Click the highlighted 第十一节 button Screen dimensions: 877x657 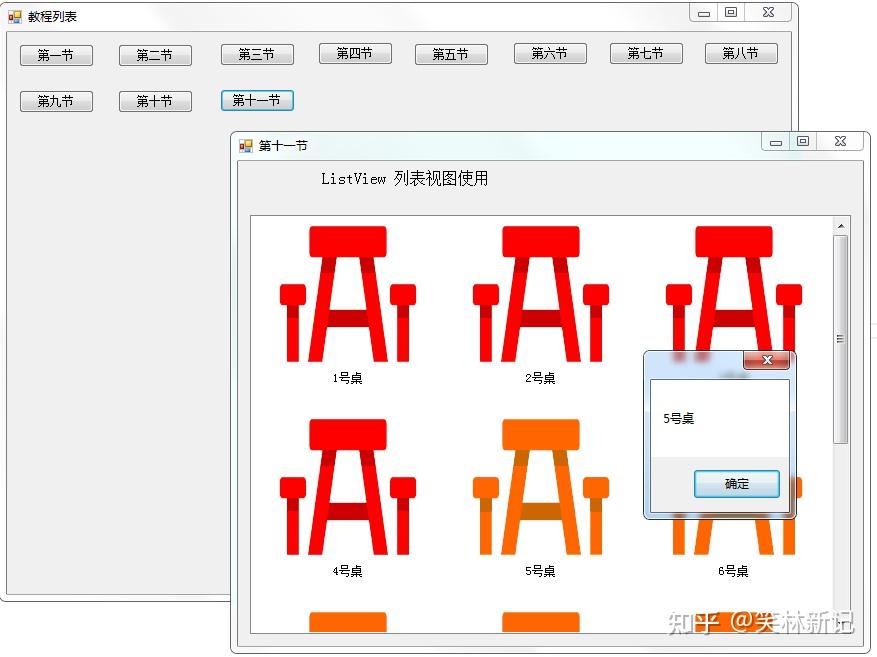click(x=257, y=101)
